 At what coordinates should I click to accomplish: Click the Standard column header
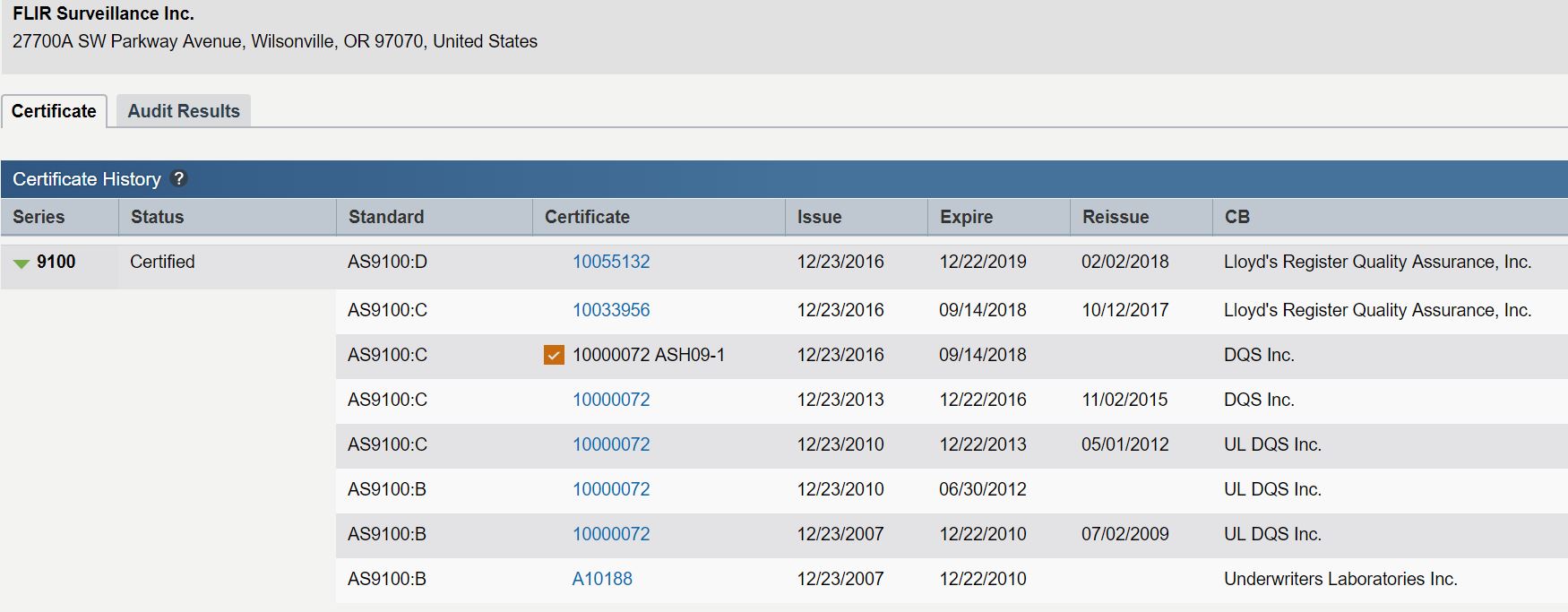pyautogui.click(x=386, y=217)
